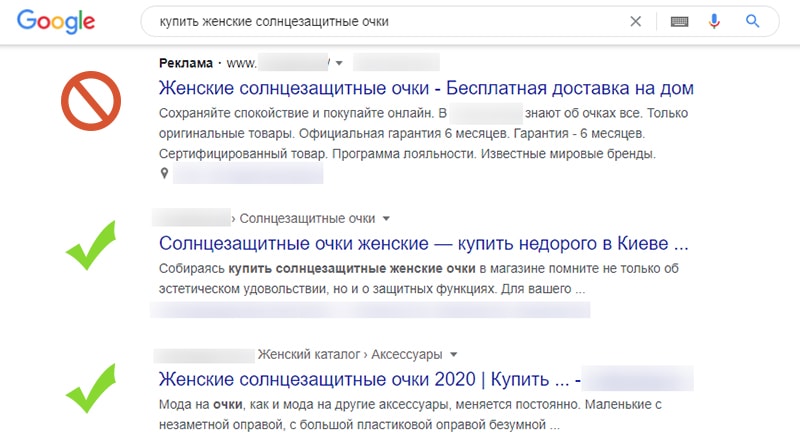
Task: Select the Реклама ad label
Action: 186,63
